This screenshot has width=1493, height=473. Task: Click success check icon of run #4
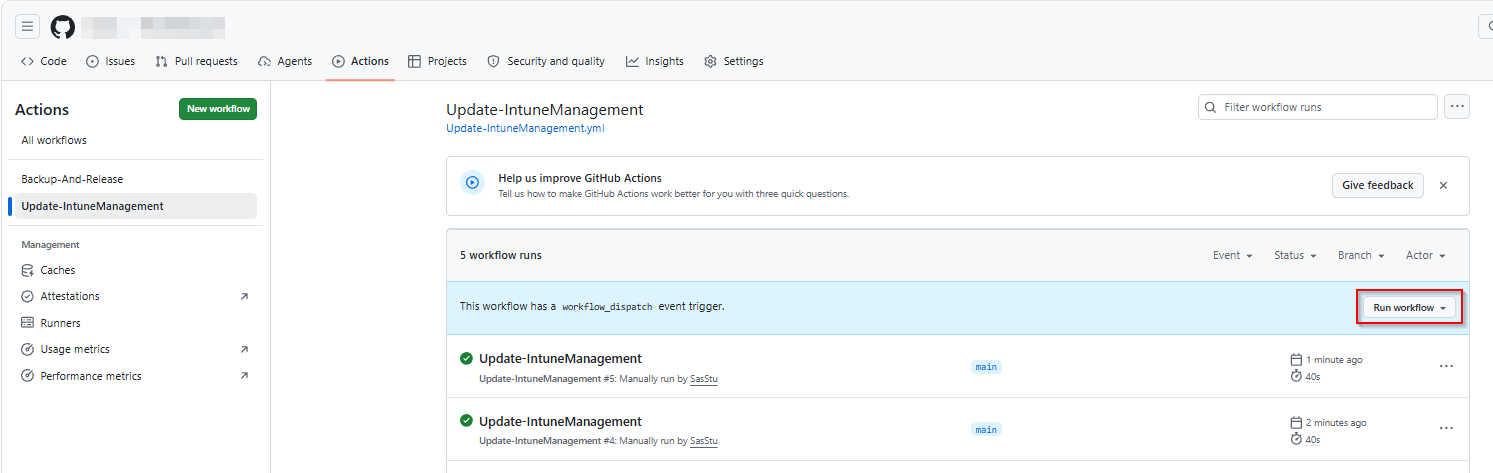(x=466, y=421)
